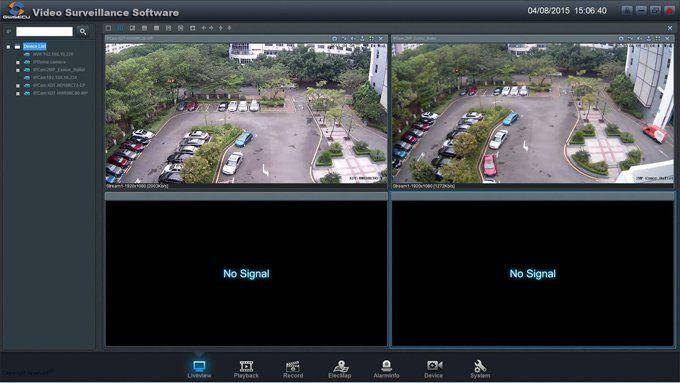Focus the device search input field
680x383 pixels.
click(x=45, y=32)
